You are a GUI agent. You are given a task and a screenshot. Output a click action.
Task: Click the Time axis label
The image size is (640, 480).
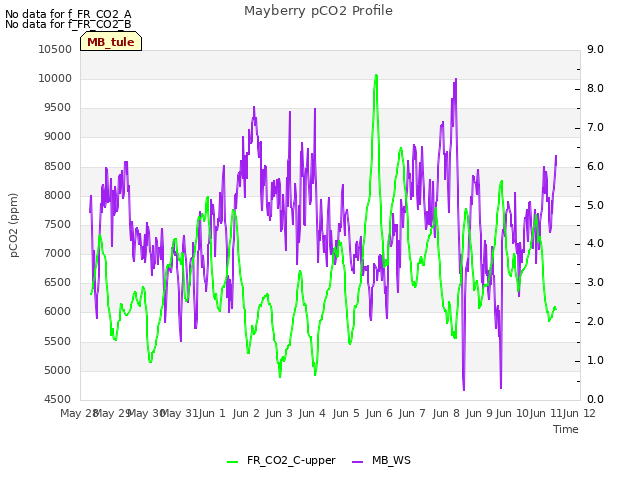click(566, 429)
